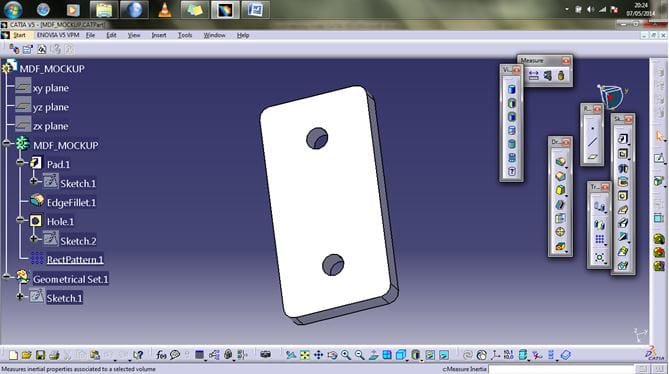Click the New document icon
The width and height of the screenshot is (669, 374).
[13, 355]
